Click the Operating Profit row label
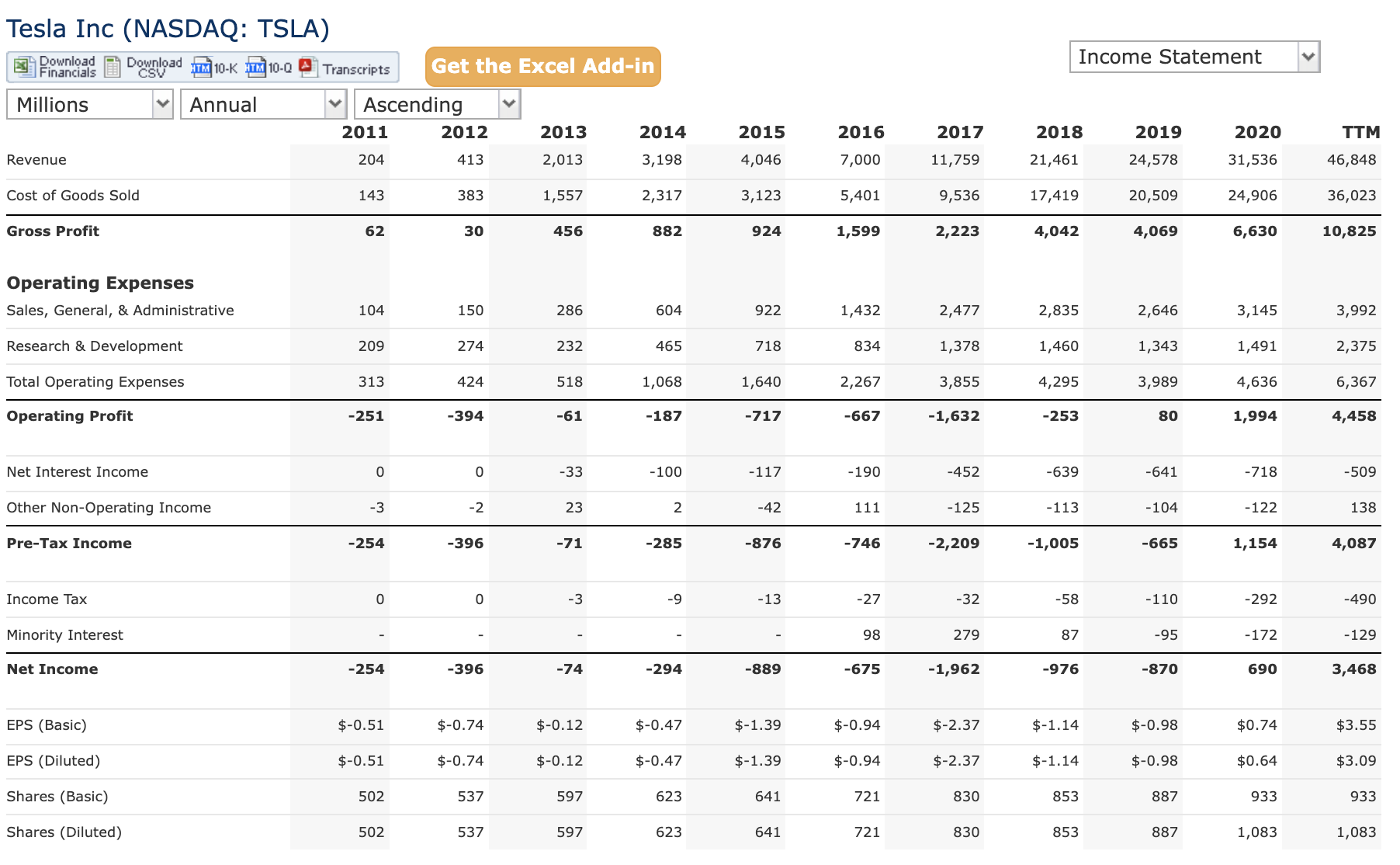Image resolution: width=1400 pixels, height=865 pixels. 70,416
